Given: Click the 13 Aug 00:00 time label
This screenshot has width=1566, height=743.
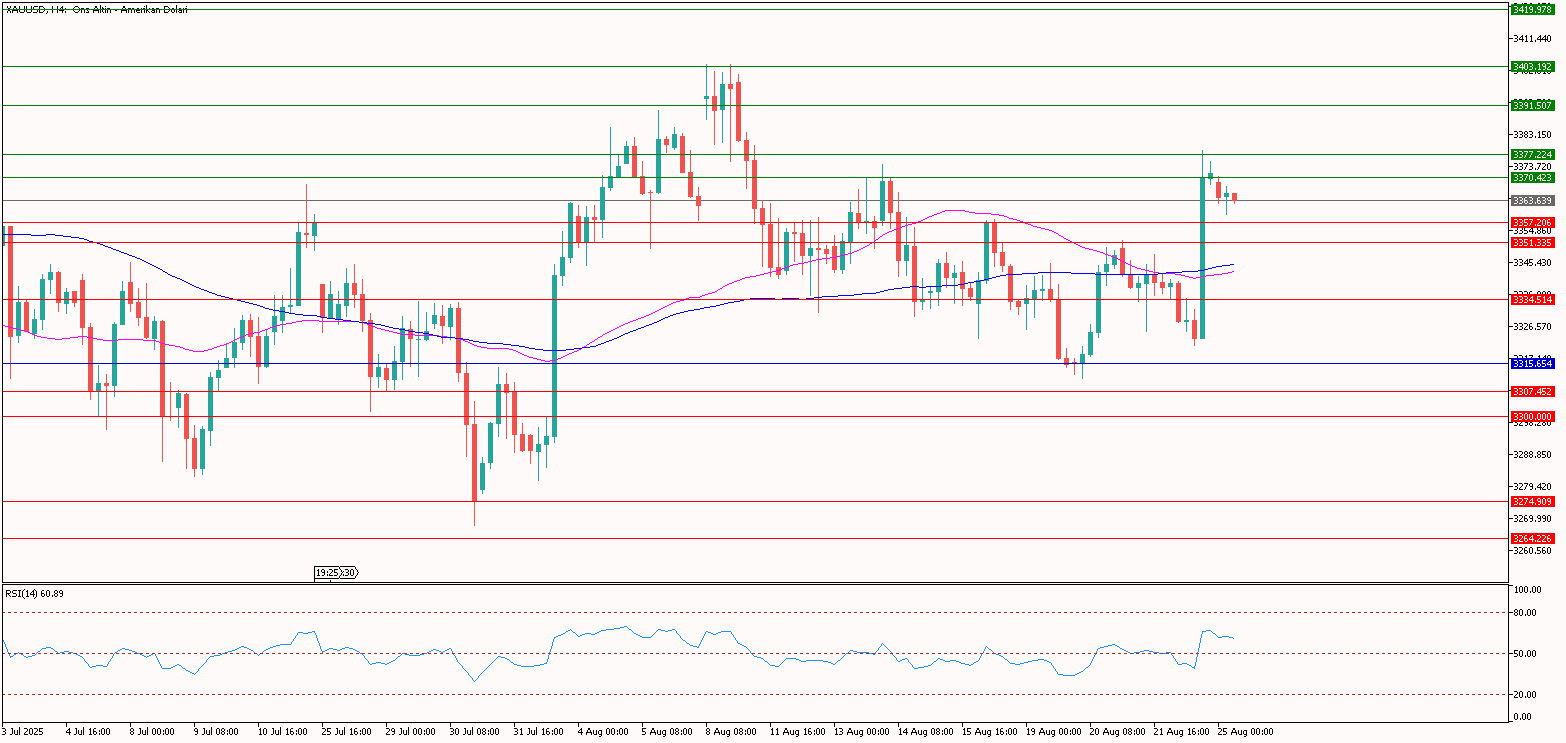Looking at the screenshot, I should click(860, 732).
